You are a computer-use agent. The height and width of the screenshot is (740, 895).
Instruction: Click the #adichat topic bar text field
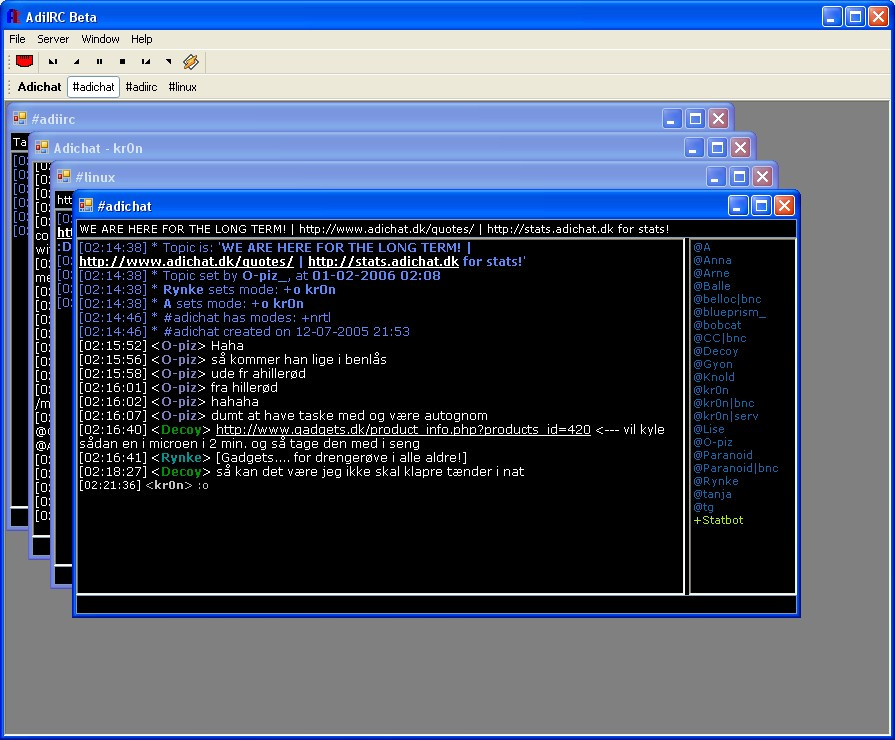tap(436, 229)
